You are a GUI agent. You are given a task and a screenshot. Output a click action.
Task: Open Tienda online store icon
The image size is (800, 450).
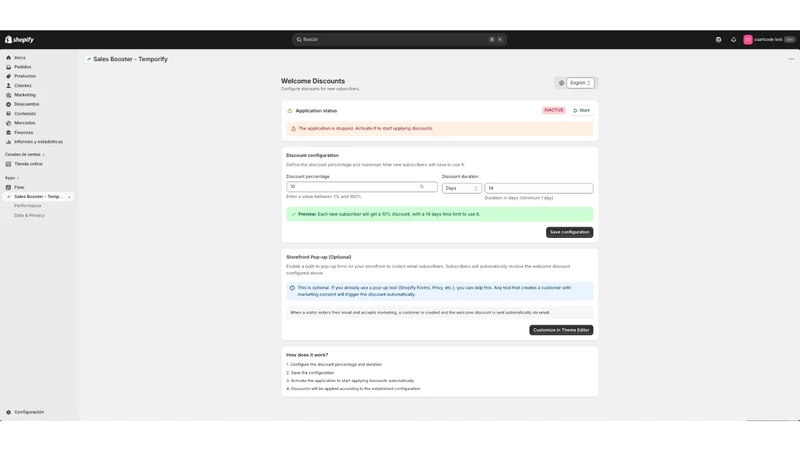click(x=8, y=164)
